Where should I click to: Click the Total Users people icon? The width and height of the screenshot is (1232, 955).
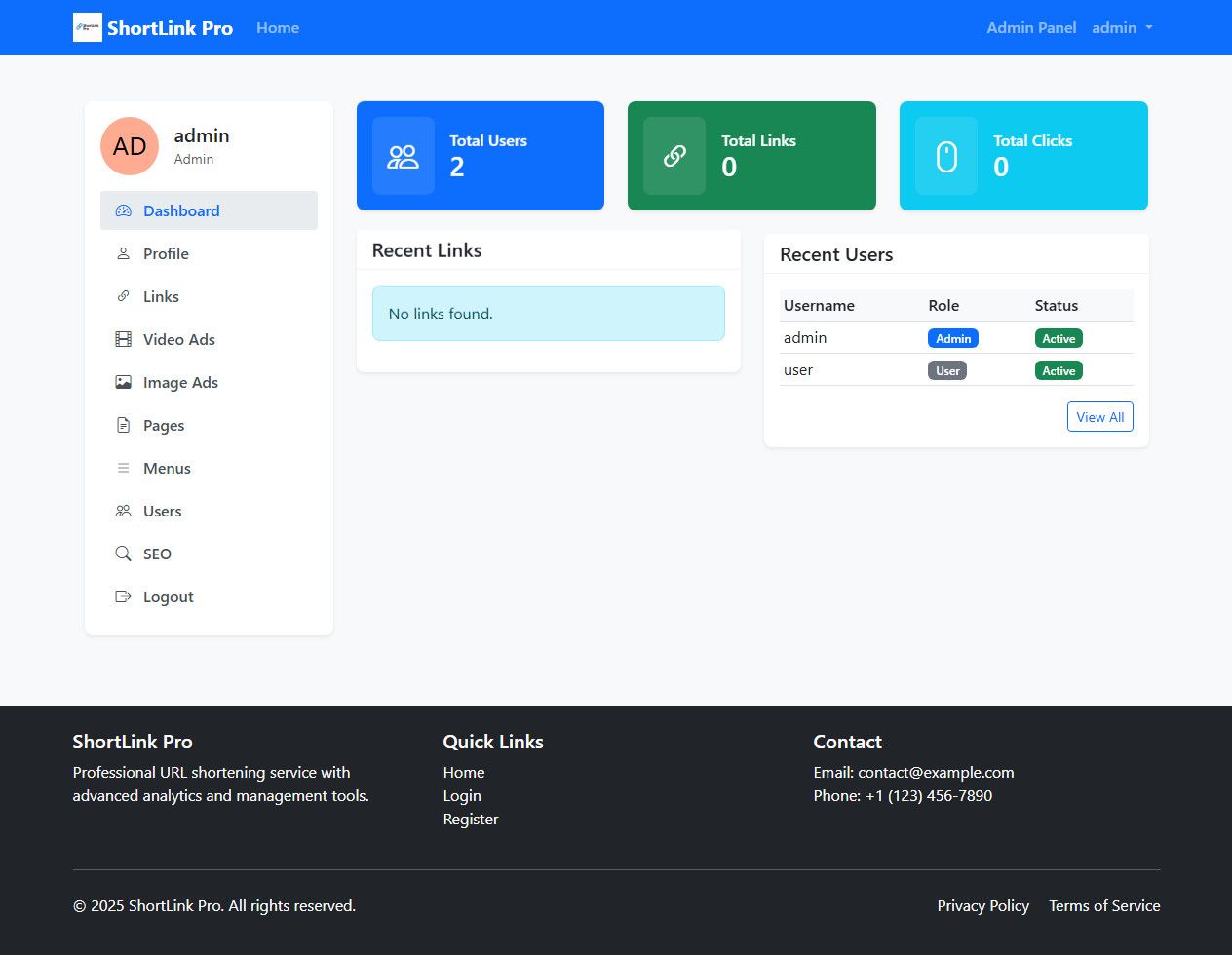[403, 156]
